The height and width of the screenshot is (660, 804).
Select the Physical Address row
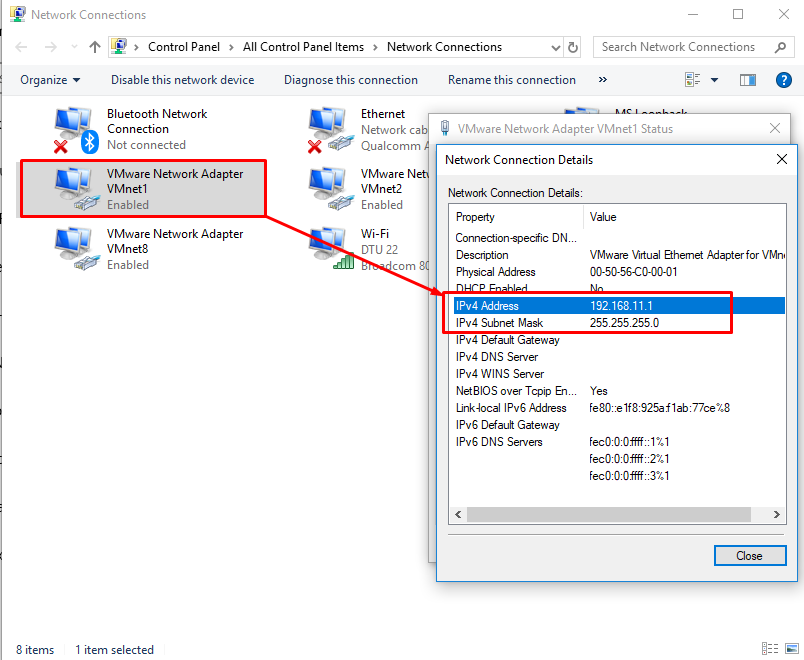pyautogui.click(x=618, y=272)
